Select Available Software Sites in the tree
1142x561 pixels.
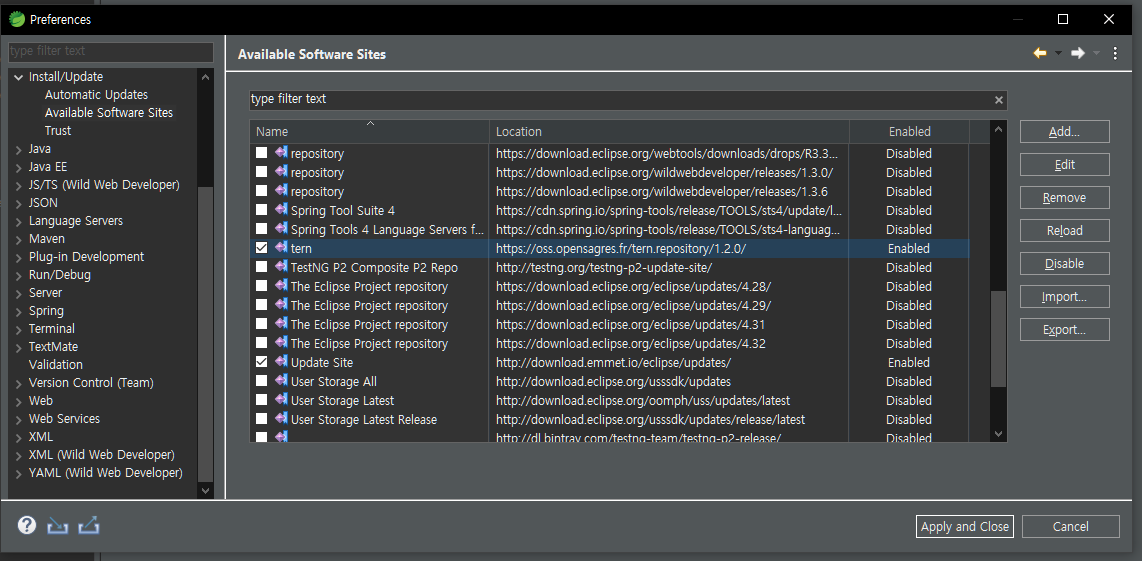109,113
